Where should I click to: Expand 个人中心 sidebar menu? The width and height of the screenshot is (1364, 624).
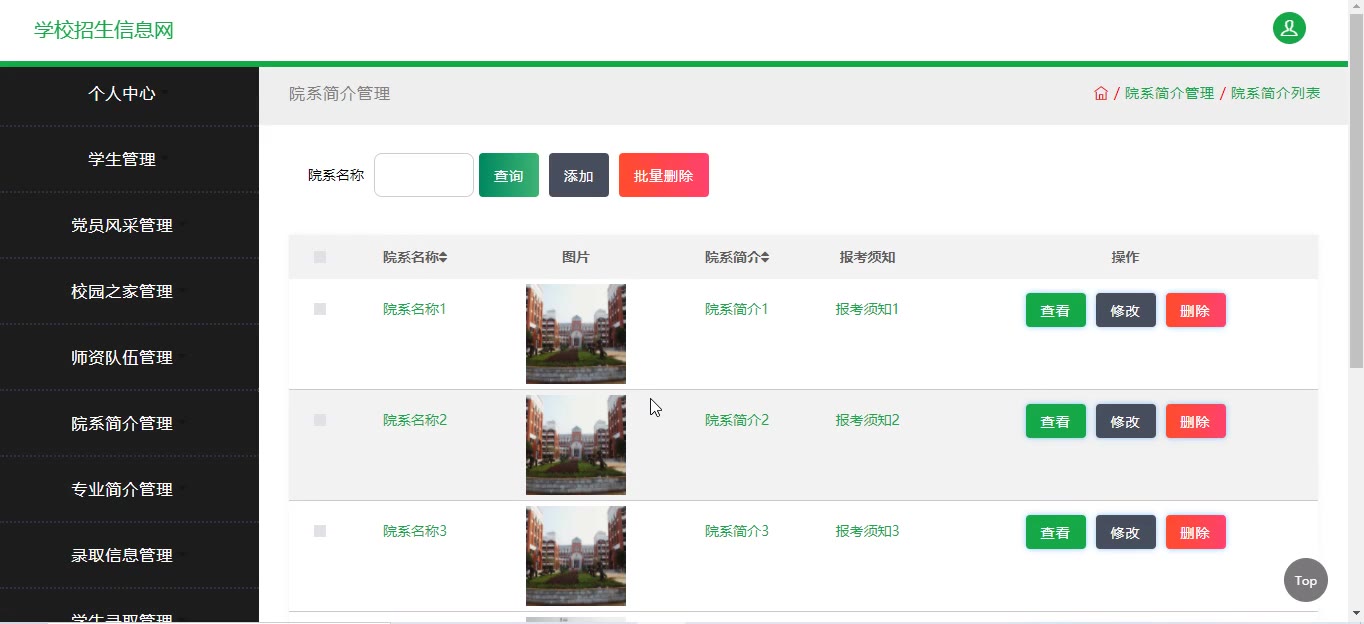click(129, 94)
